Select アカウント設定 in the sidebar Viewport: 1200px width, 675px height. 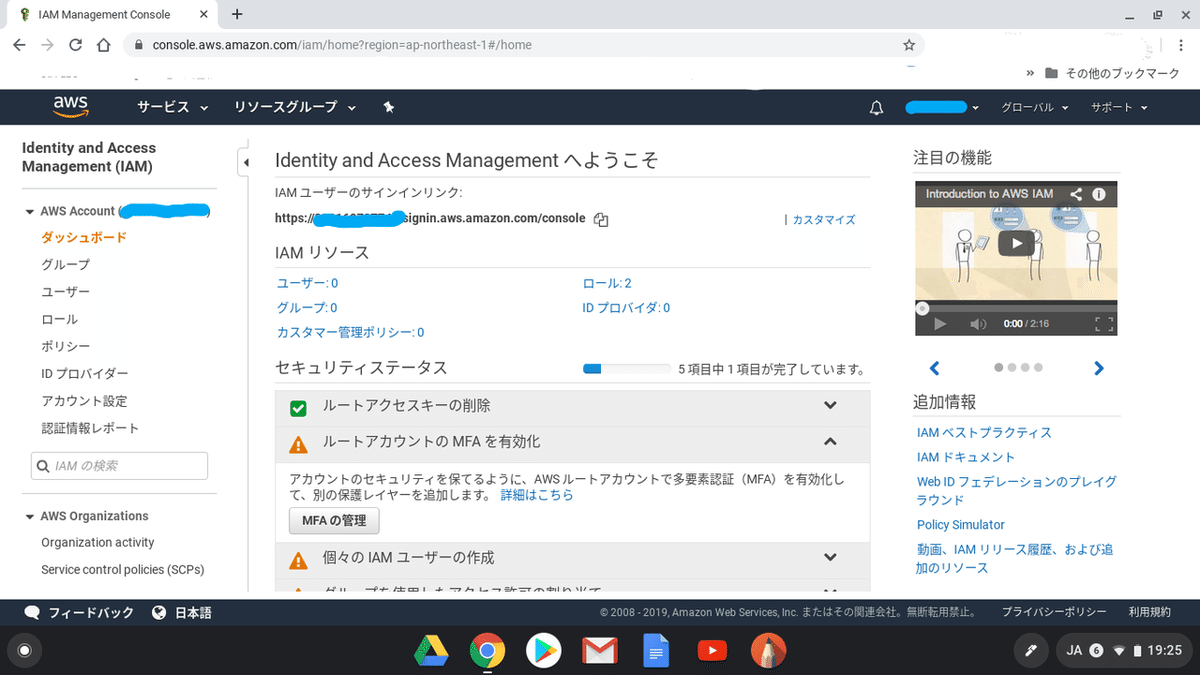pyautogui.click(x=84, y=401)
